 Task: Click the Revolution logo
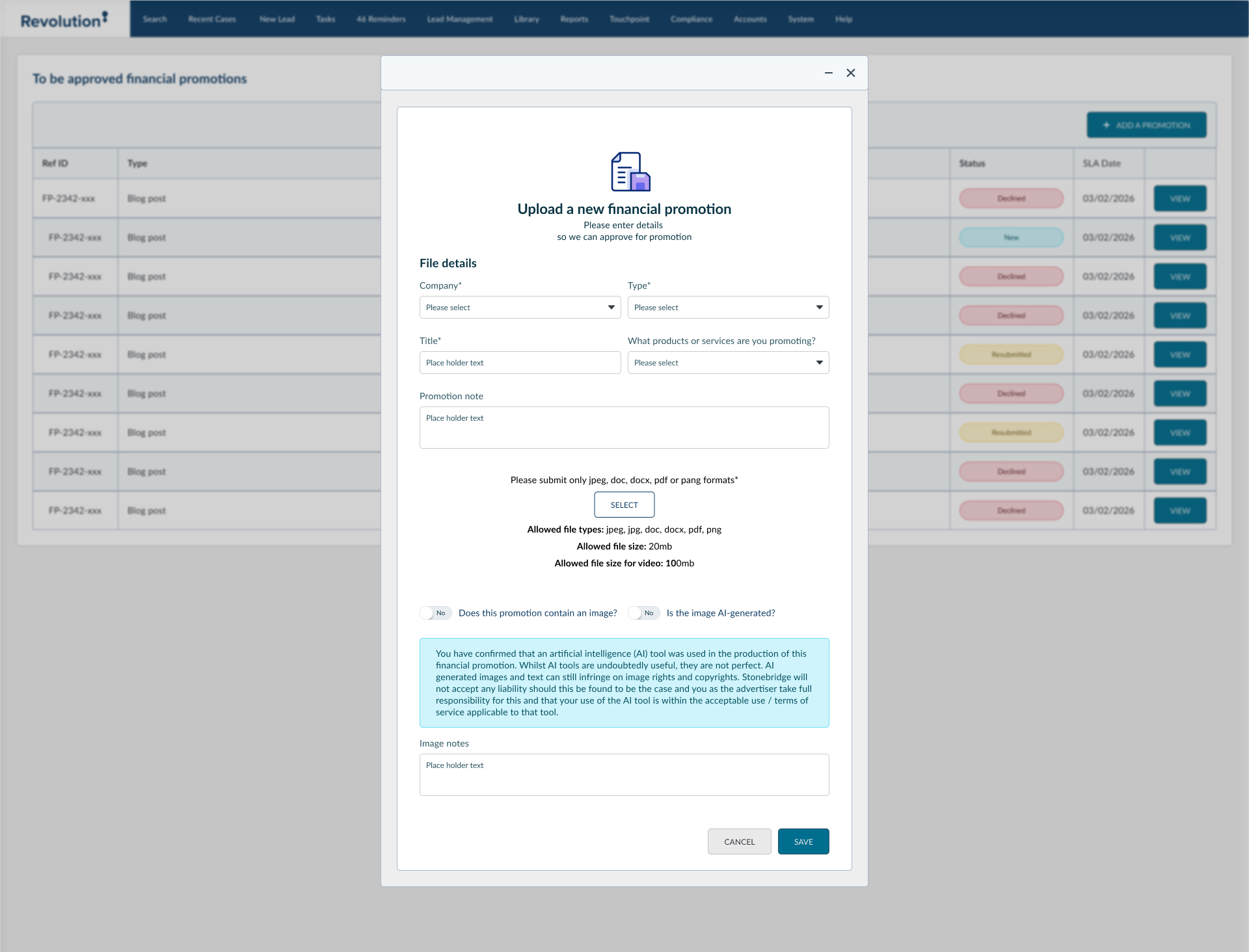point(62,19)
